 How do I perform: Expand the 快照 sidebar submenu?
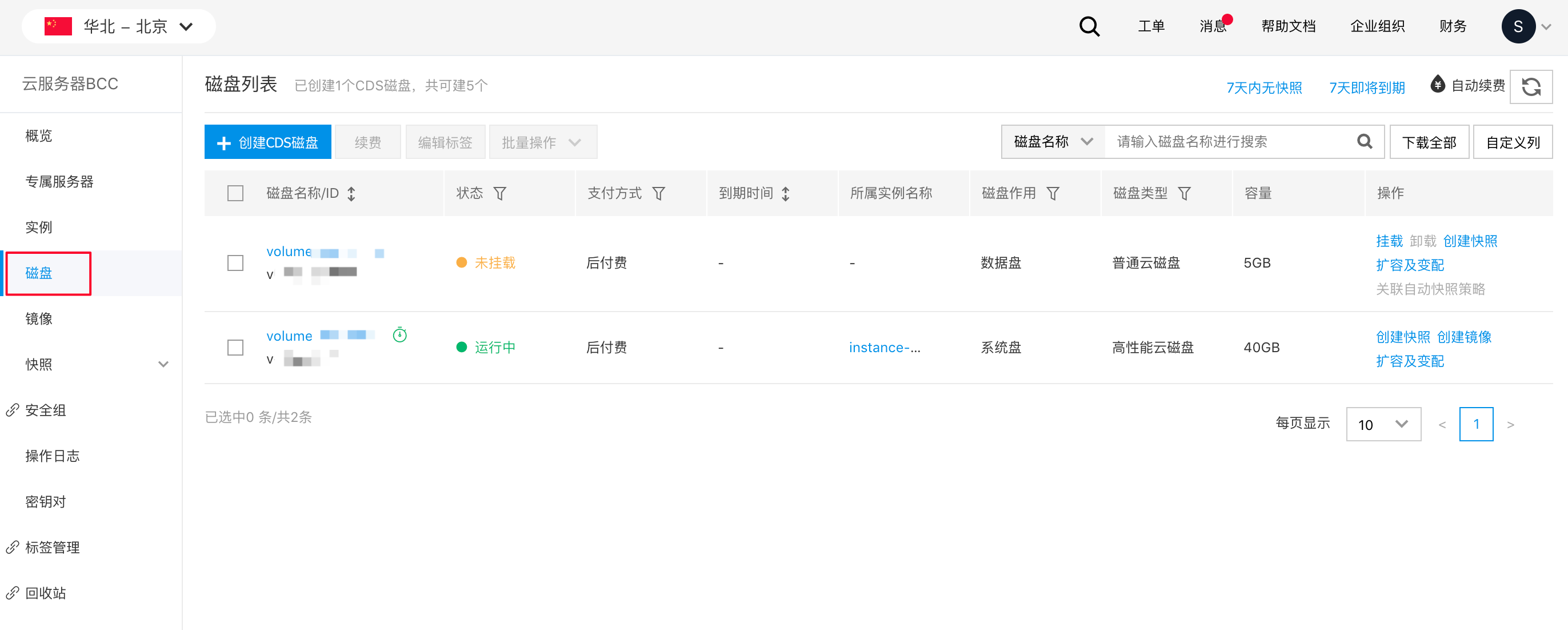[163, 364]
